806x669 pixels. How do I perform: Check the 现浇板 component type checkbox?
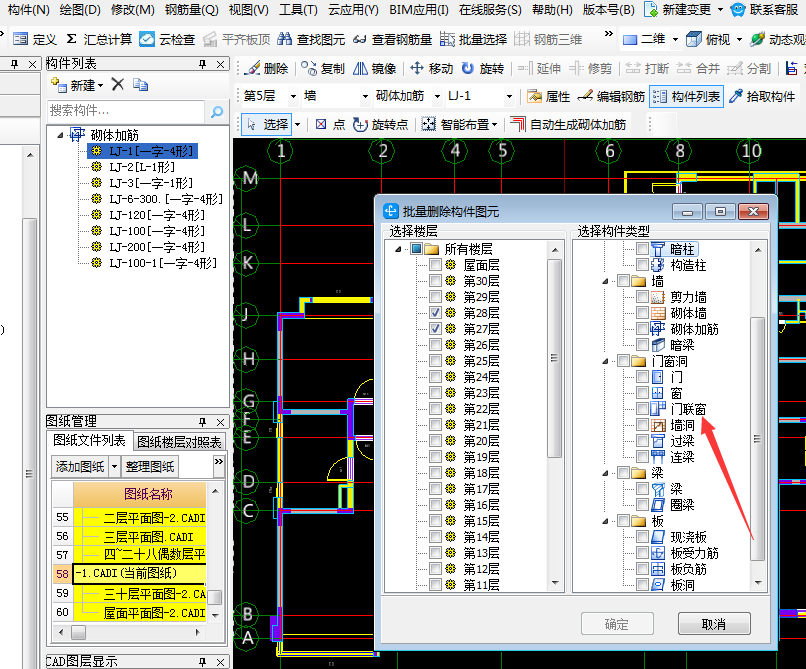pyautogui.click(x=642, y=537)
